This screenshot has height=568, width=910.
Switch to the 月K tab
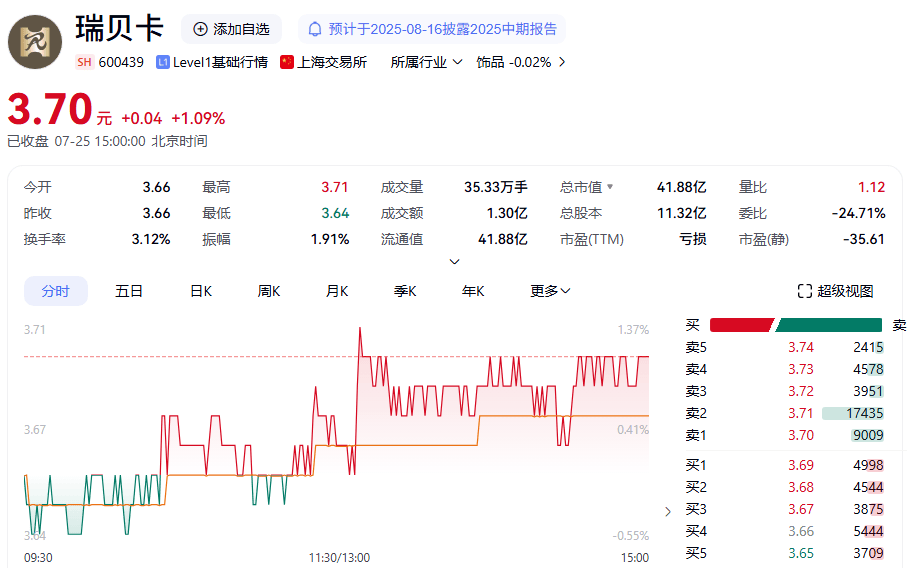pos(337,291)
